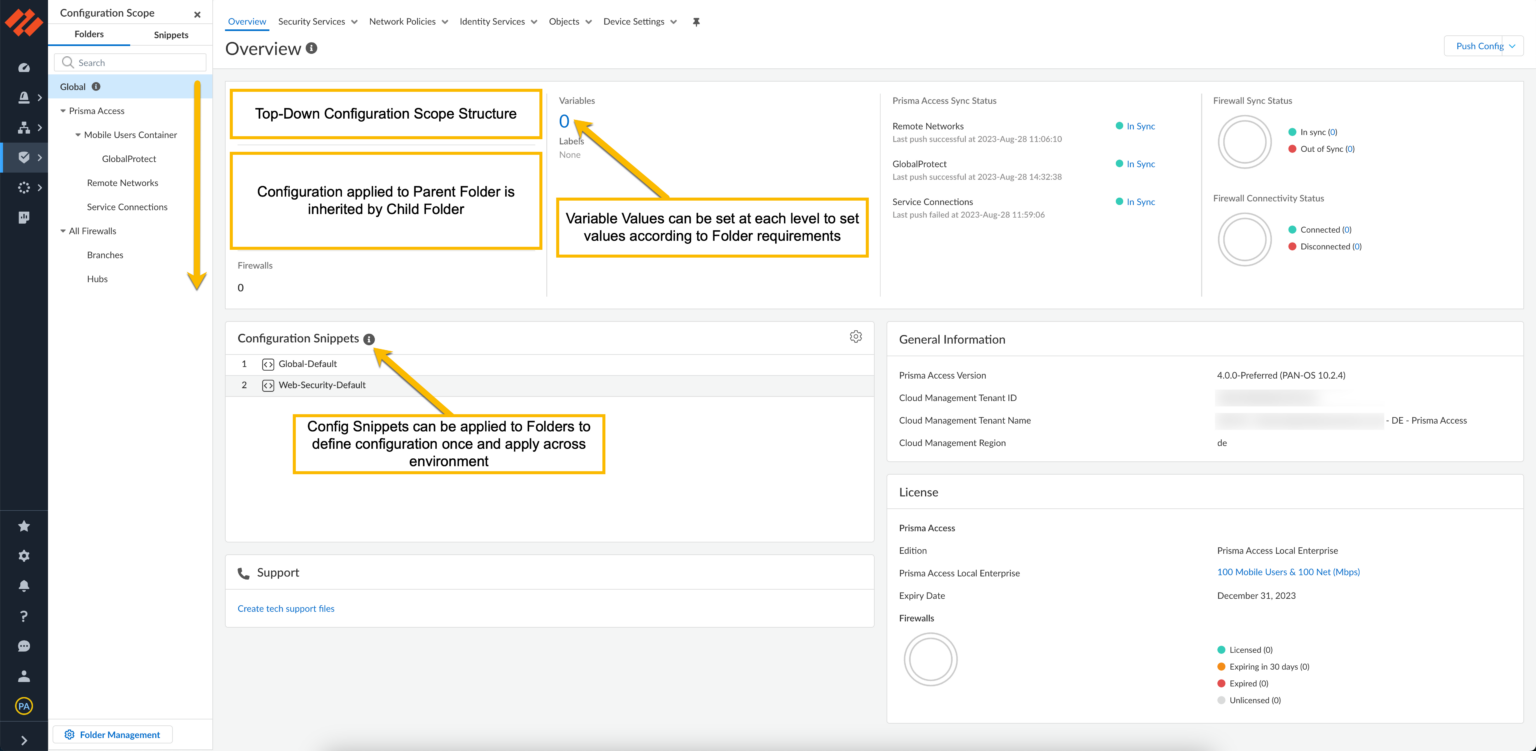Viewport: 1536px width, 751px height.
Task: Collapse the All Firewalls tree node
Action: pos(64,230)
